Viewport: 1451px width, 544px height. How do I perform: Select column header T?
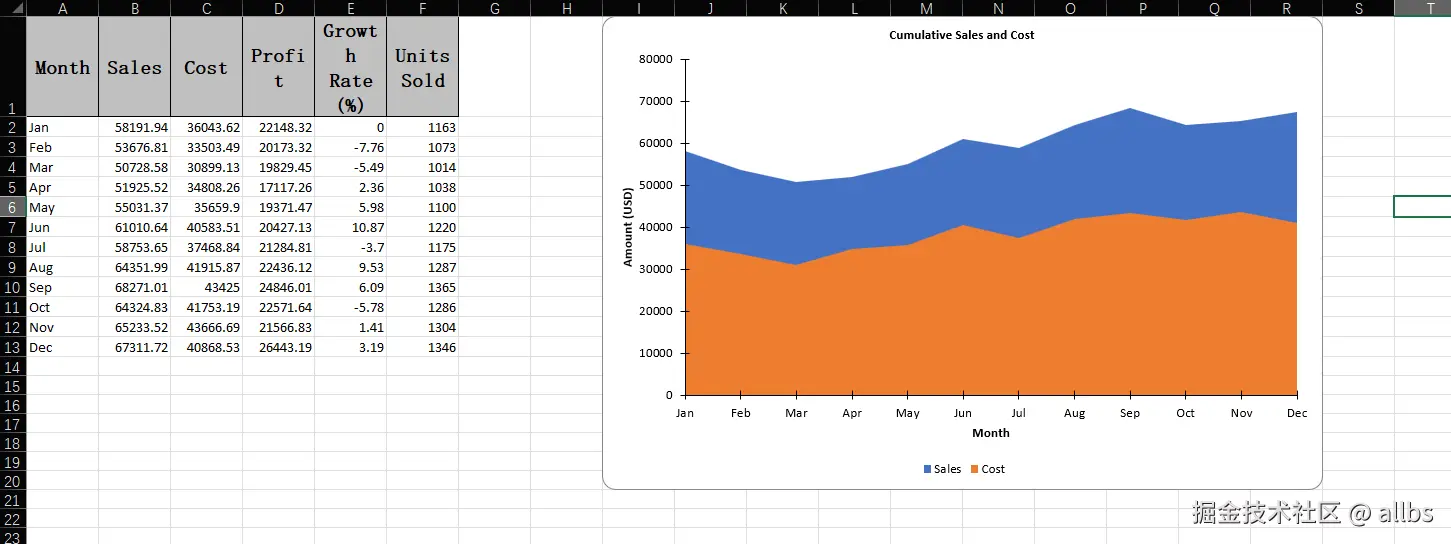[1422, 8]
